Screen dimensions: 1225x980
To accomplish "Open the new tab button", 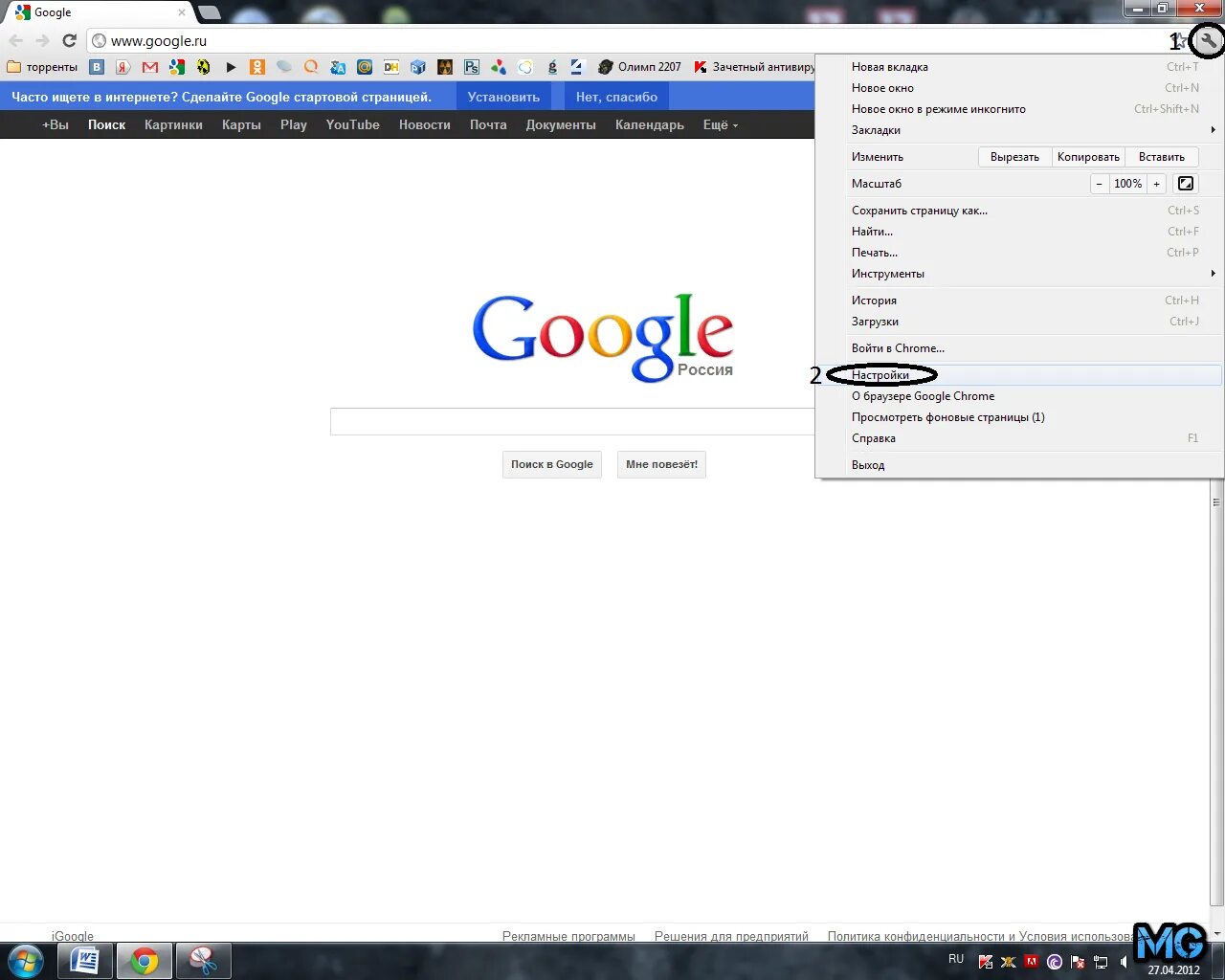I will pyautogui.click(x=209, y=12).
